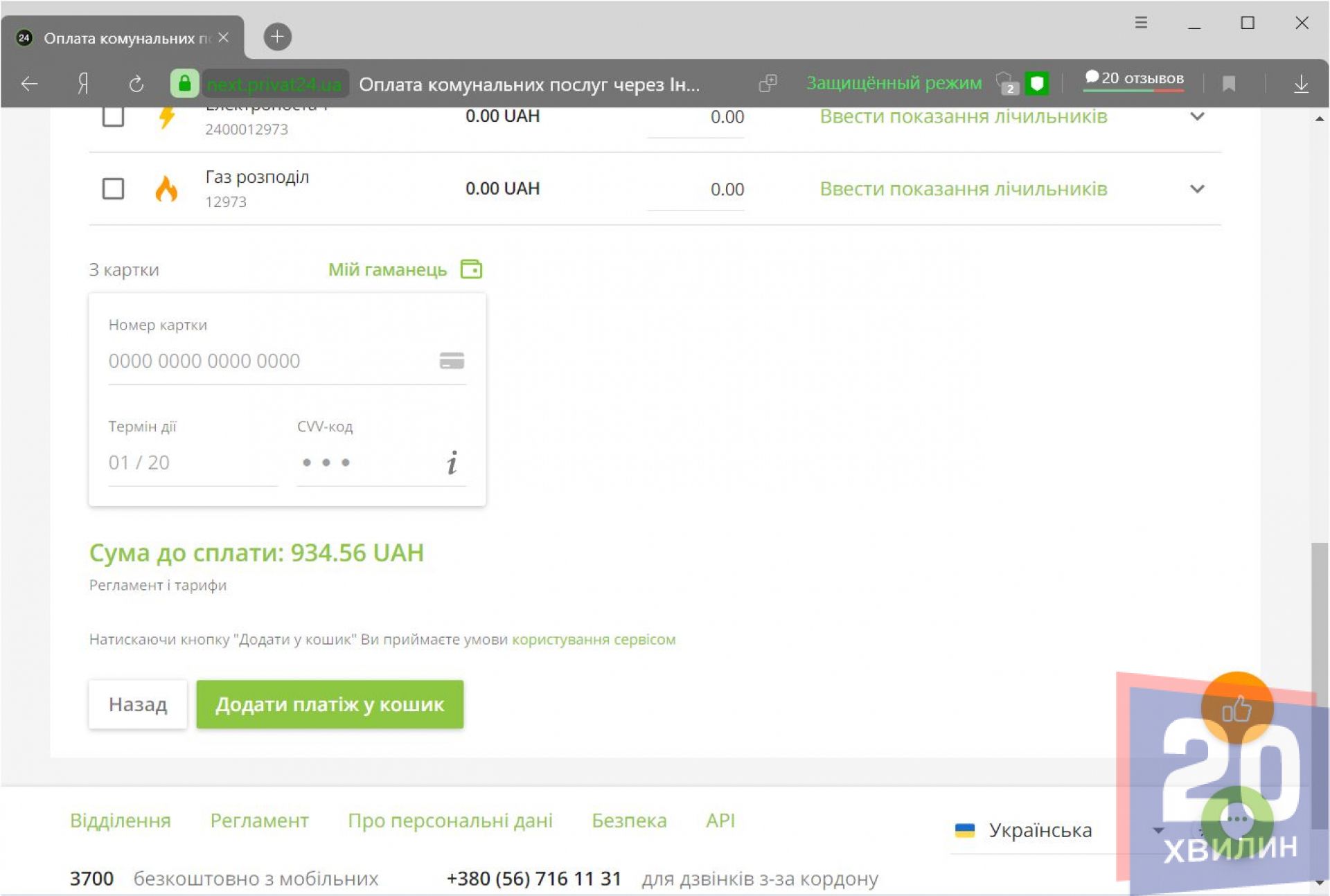Click the green padlock security icon
Screen dimensions: 1330x896
pyautogui.click(x=184, y=84)
